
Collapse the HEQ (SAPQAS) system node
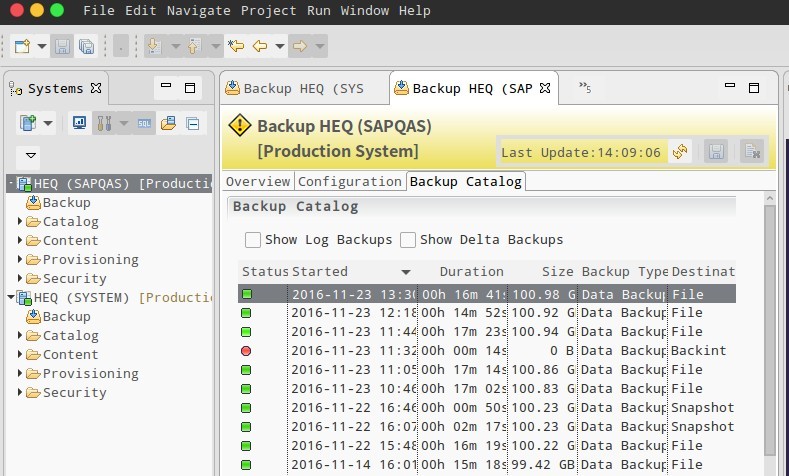click(x=11, y=183)
